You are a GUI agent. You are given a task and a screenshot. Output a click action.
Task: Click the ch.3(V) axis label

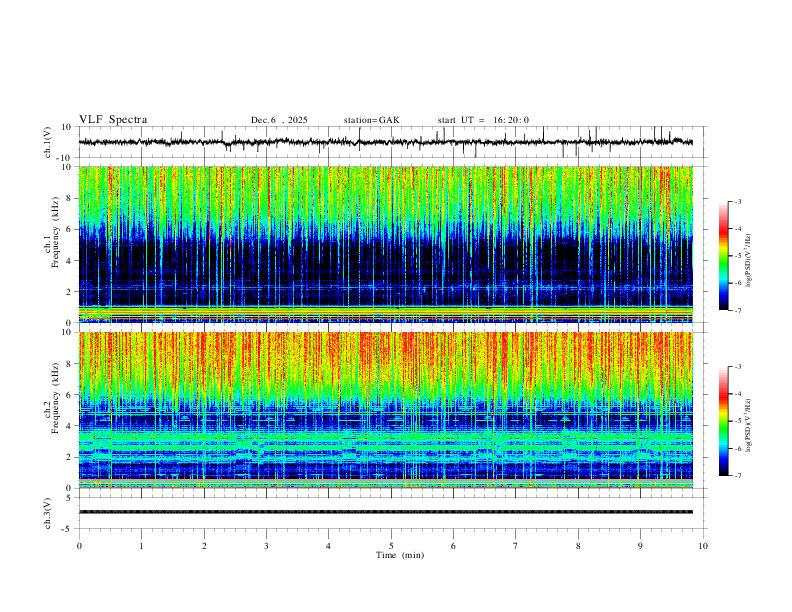pyautogui.click(x=48, y=514)
